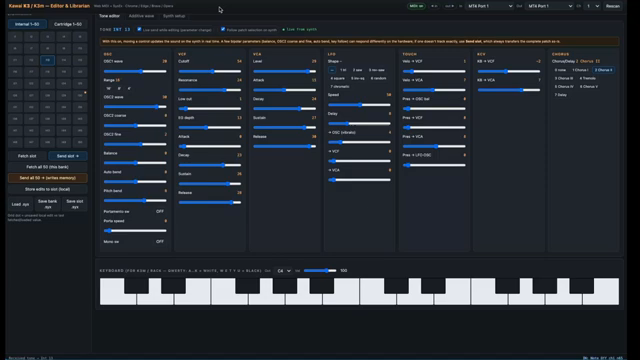
Task: Click the Save slot .syx button
Action: [x=75, y=204]
